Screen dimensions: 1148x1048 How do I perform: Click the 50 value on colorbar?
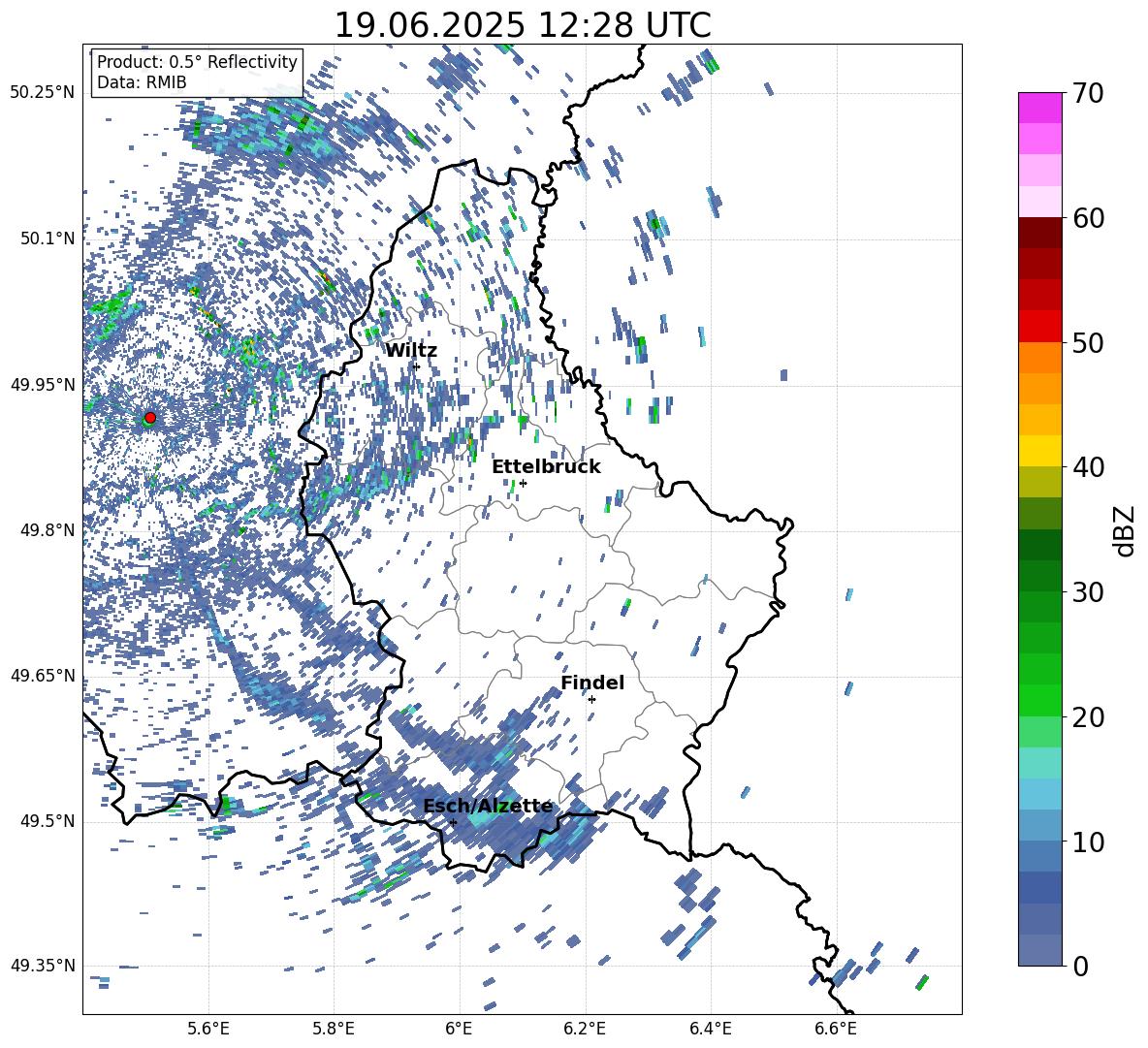pos(1089,342)
